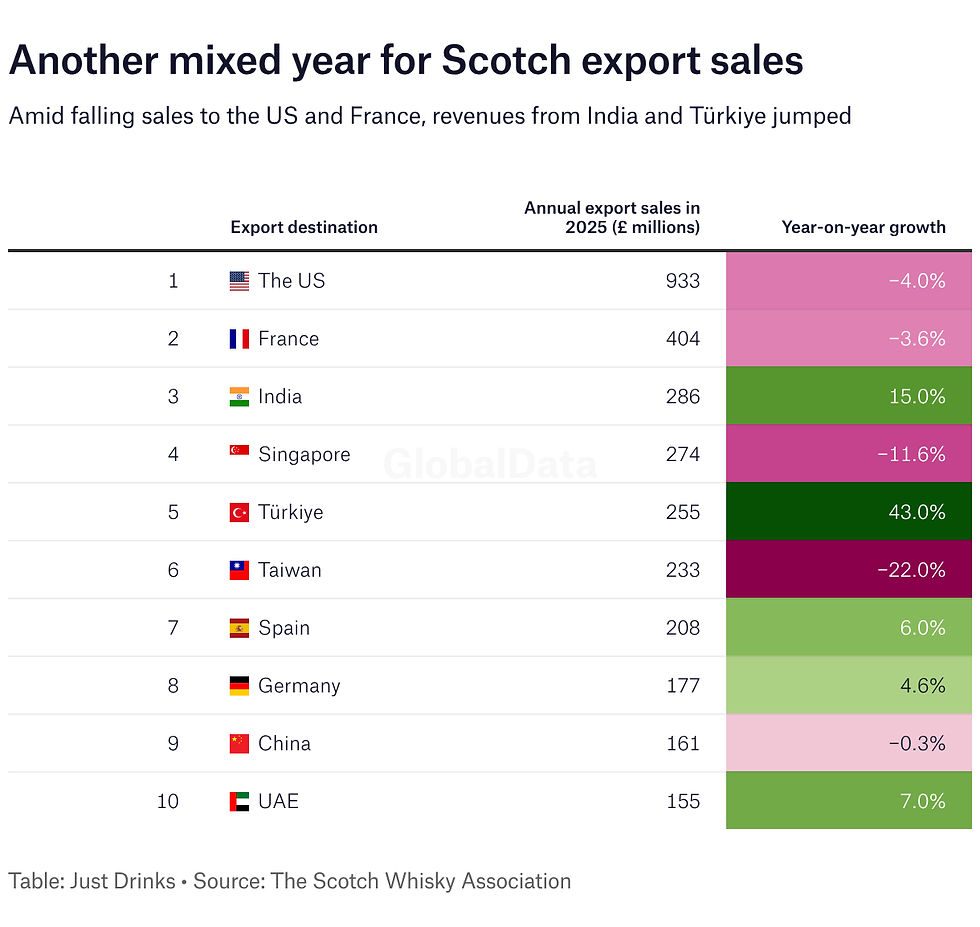Click the 933 sales value for the US
This screenshot has height=927, width=980.
[682, 281]
